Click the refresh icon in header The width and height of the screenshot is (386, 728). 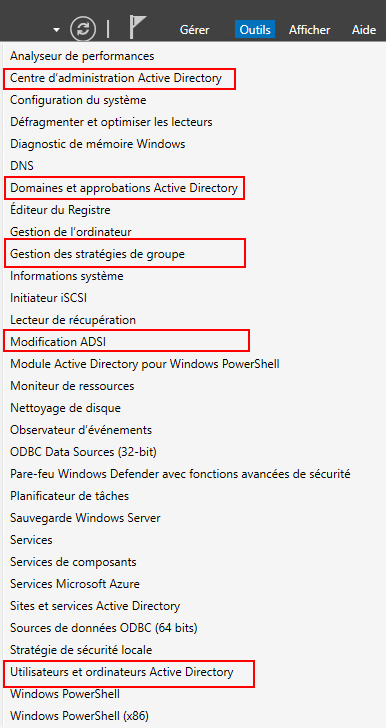click(x=83, y=29)
